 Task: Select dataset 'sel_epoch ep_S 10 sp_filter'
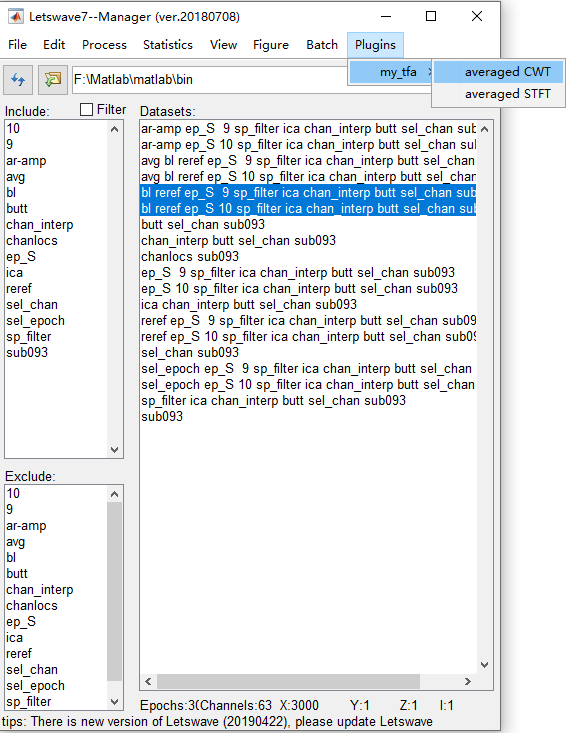308,385
